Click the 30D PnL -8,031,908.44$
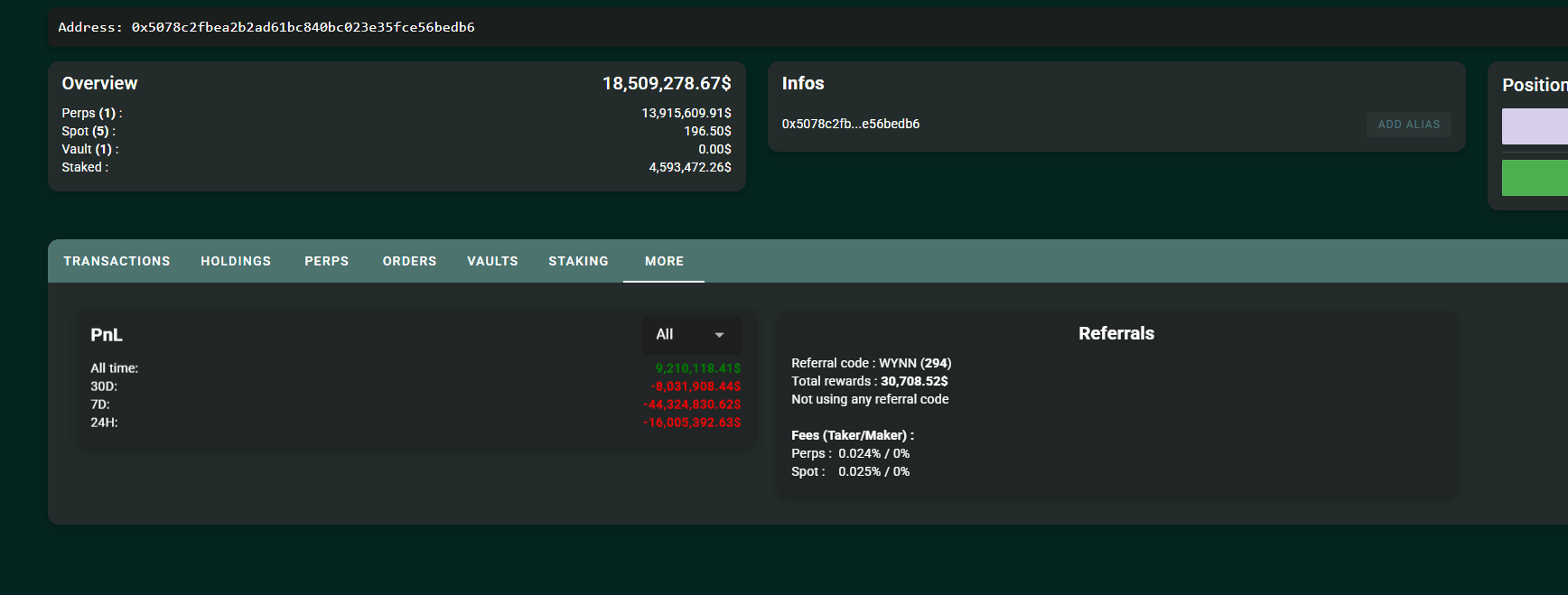 click(x=695, y=386)
